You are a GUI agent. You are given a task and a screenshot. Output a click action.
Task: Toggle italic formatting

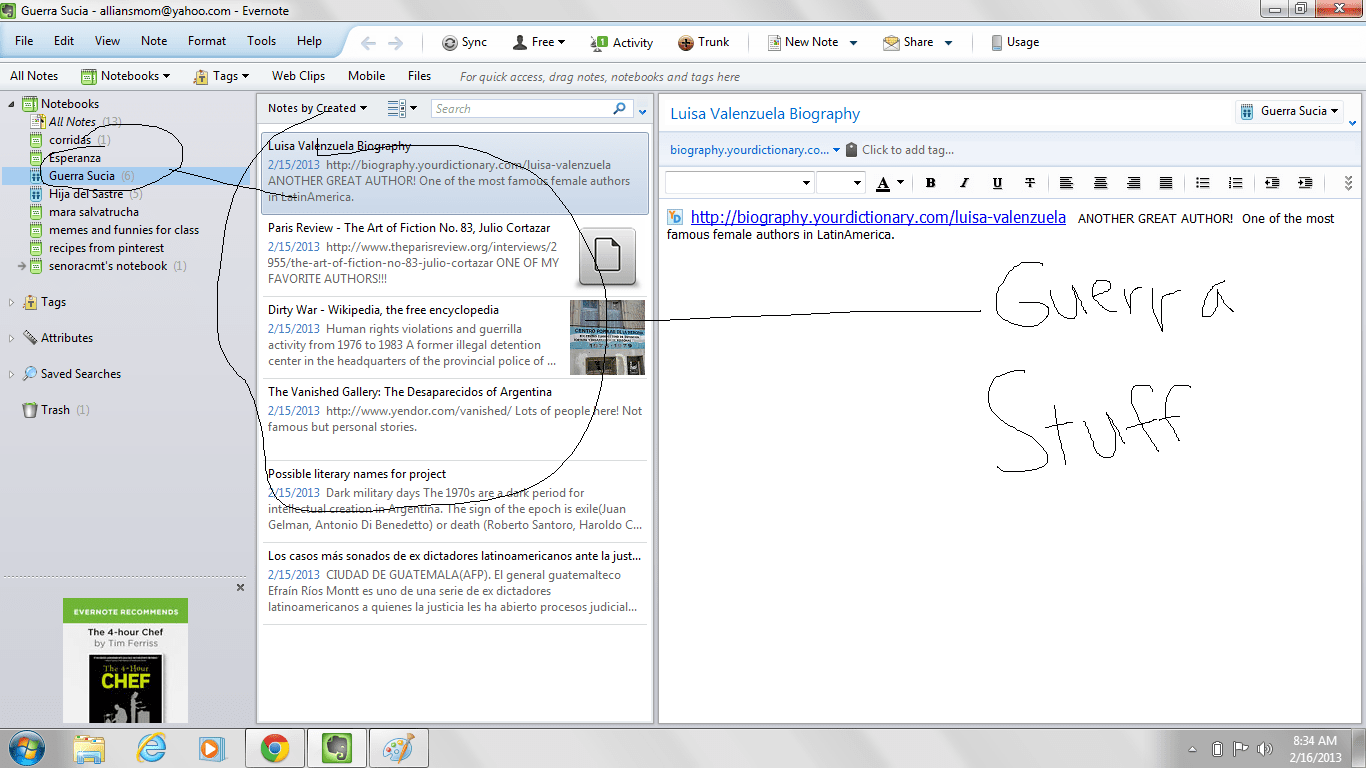tap(964, 183)
